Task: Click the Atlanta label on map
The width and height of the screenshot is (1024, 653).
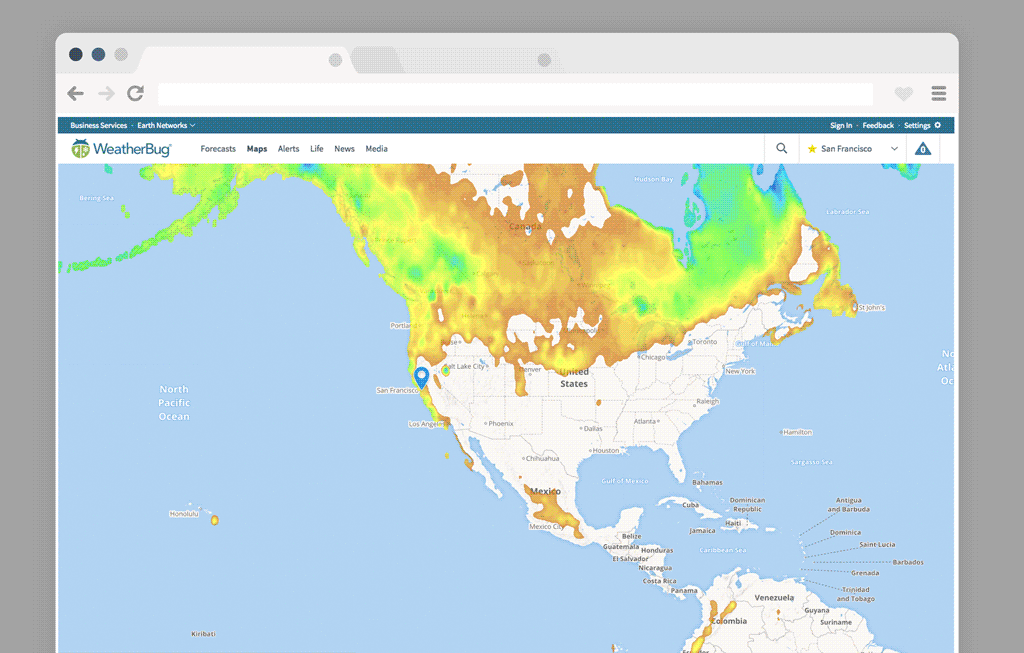Action: 645,421
